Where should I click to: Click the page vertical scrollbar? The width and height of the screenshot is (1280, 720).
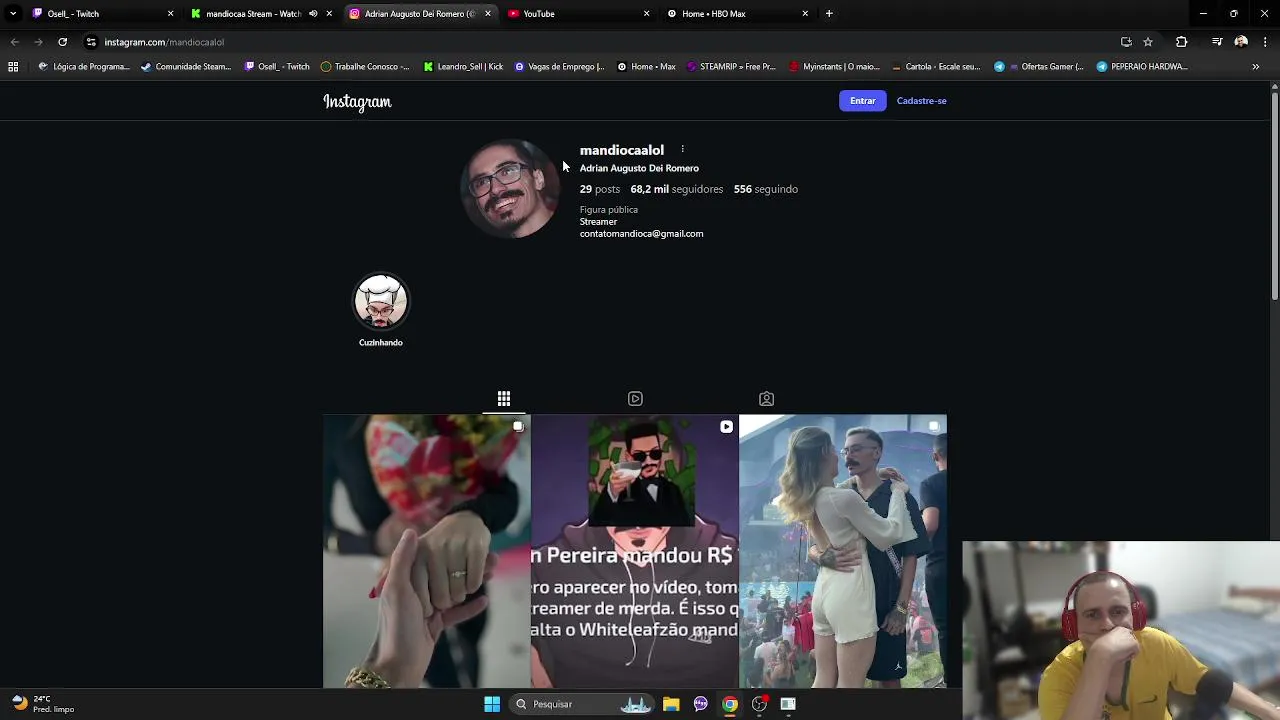[x=1274, y=196]
